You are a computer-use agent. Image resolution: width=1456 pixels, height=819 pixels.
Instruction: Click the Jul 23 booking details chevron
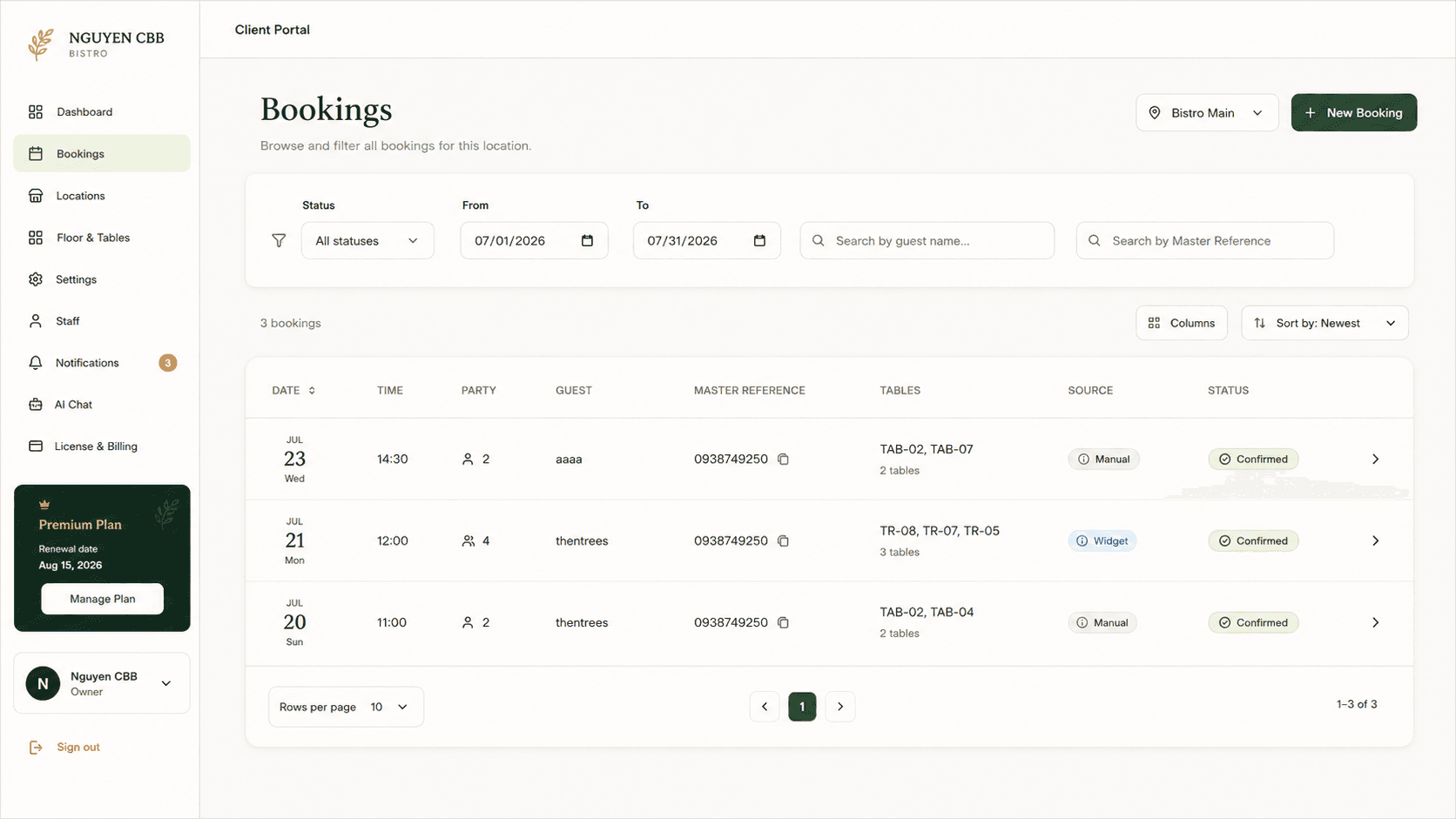(1376, 460)
